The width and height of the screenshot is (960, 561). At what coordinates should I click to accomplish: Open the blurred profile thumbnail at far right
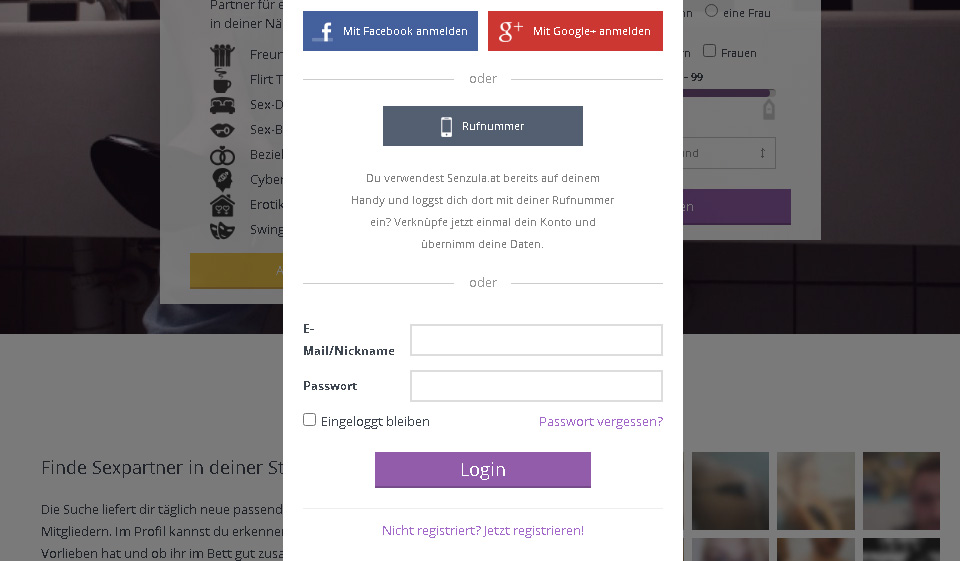pos(901,490)
